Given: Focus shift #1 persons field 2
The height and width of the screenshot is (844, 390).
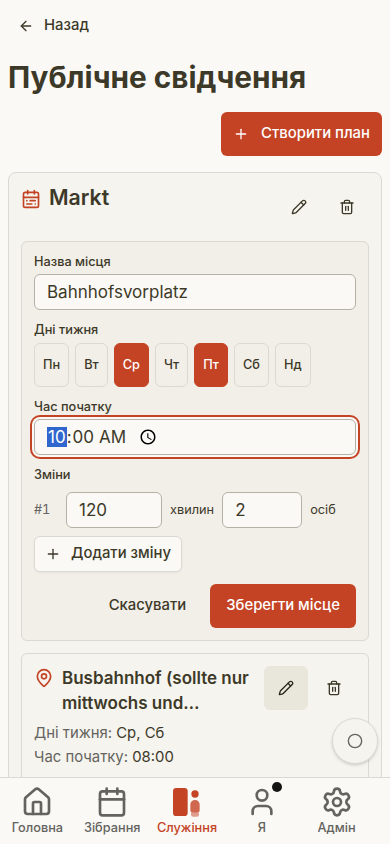Looking at the screenshot, I should pos(262,510).
